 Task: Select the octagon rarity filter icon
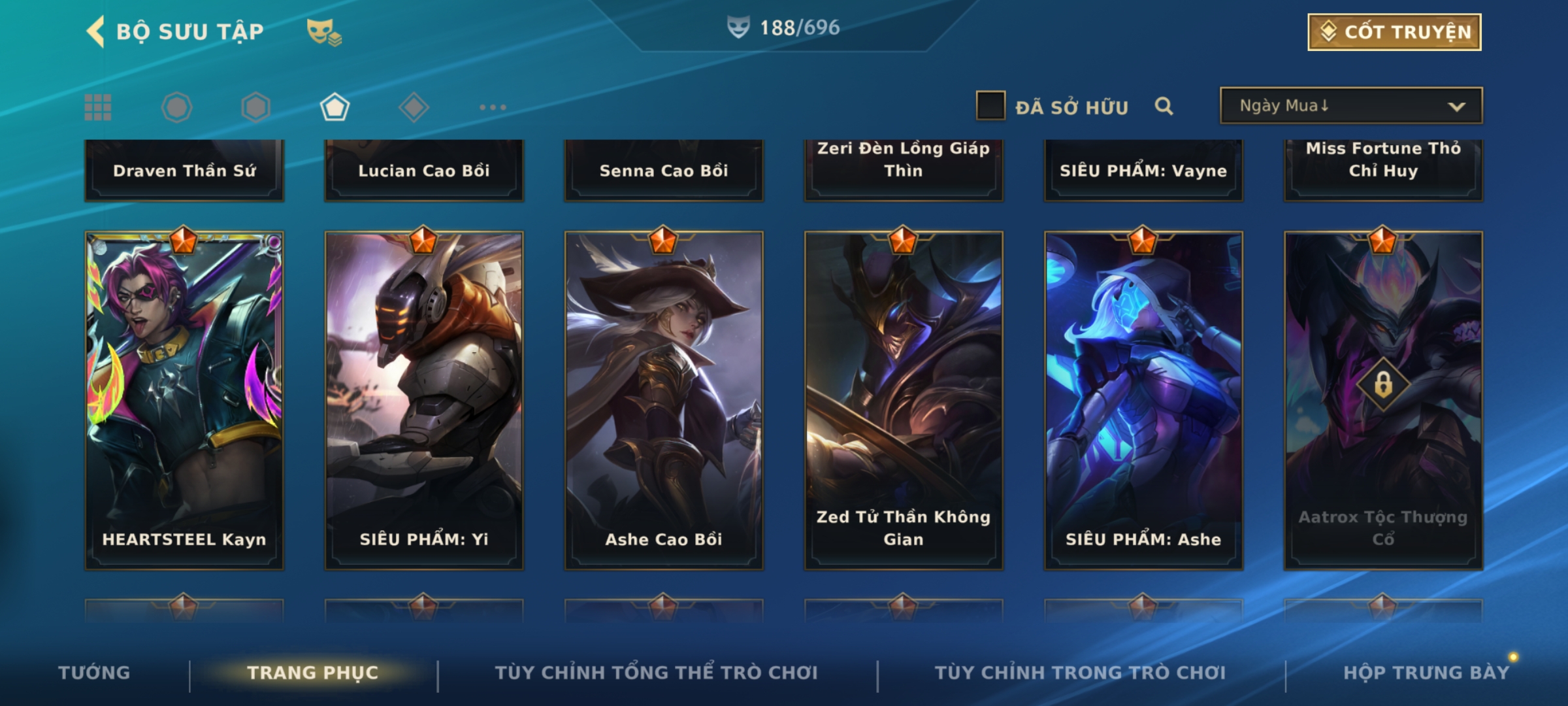point(176,107)
